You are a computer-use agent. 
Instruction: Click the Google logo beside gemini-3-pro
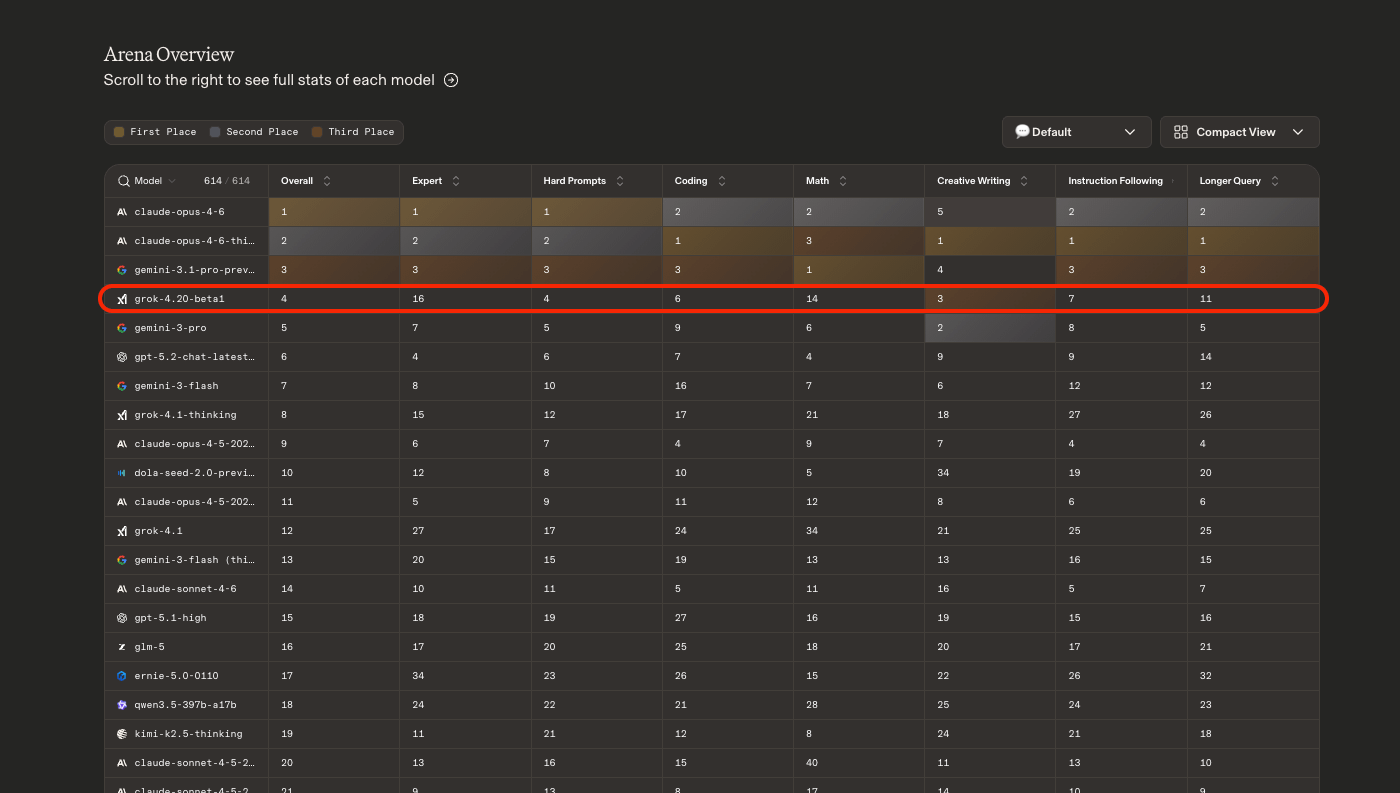click(122, 328)
